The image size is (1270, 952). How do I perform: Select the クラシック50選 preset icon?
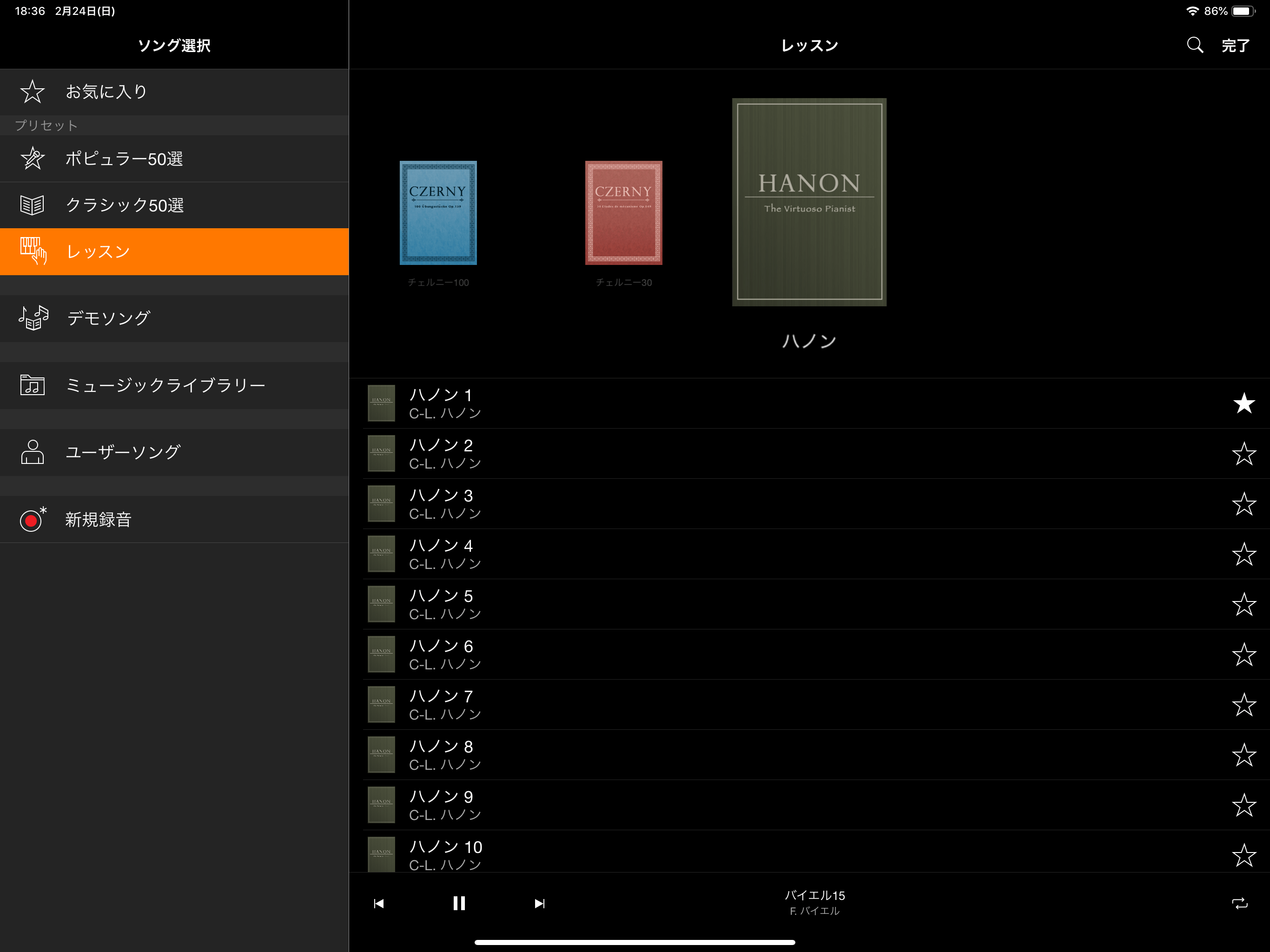click(x=33, y=205)
